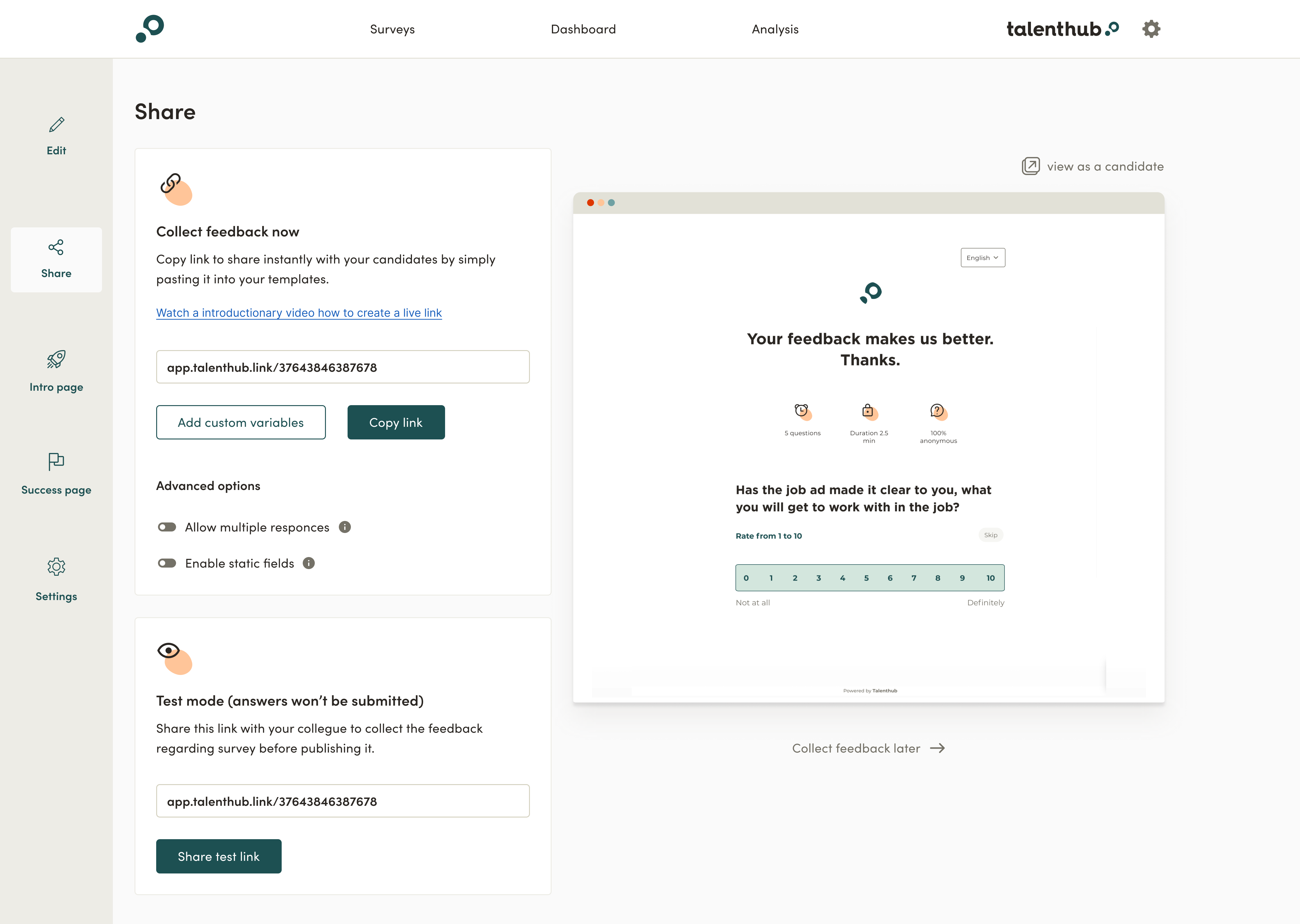1300x924 pixels.
Task: Navigate to the Dashboard tab
Action: (583, 29)
